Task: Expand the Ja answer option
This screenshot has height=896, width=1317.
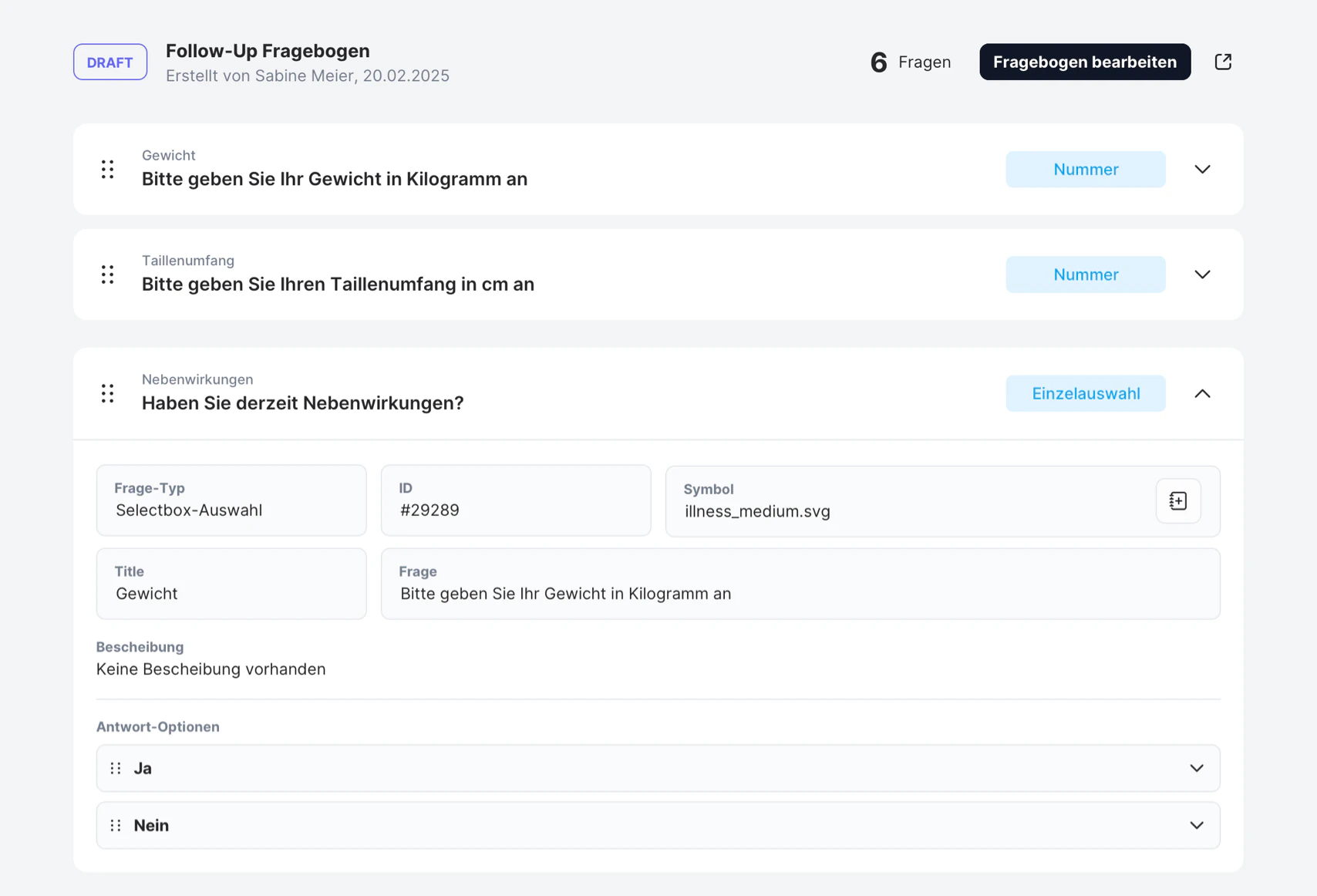Action: (1196, 768)
